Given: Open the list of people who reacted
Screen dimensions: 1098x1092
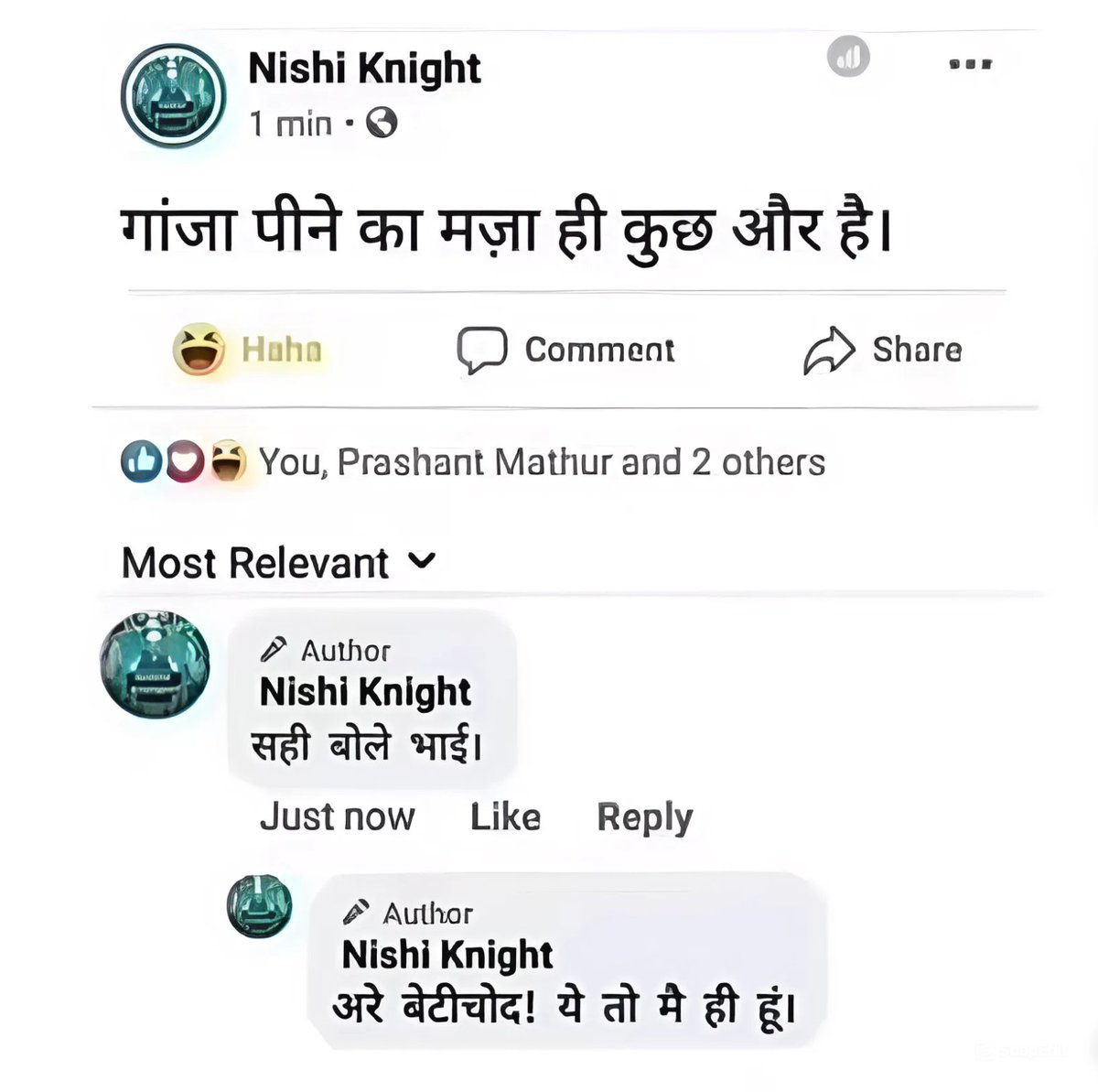Looking at the screenshot, I should click(542, 462).
